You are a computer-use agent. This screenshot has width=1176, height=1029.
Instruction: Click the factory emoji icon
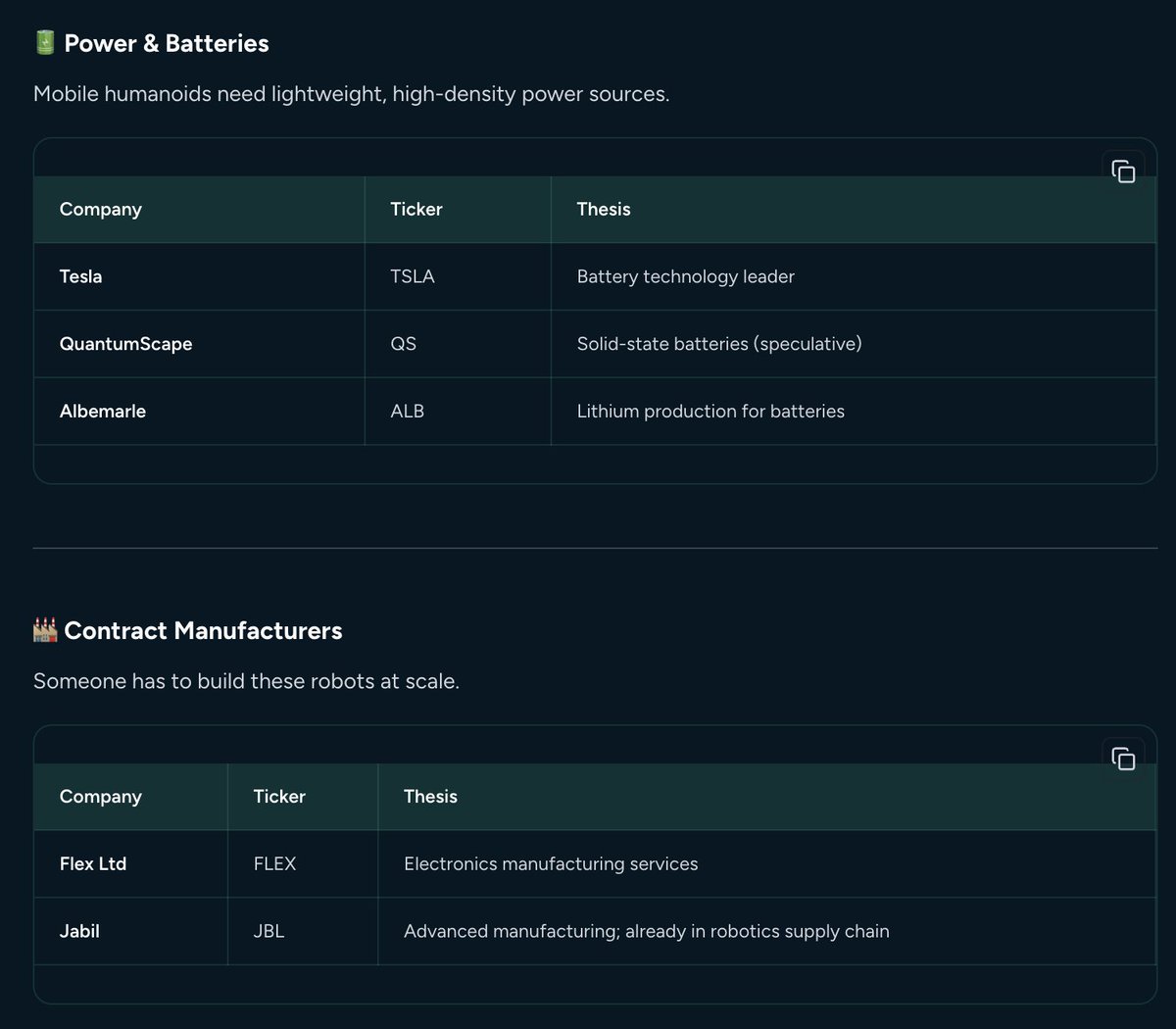45,630
